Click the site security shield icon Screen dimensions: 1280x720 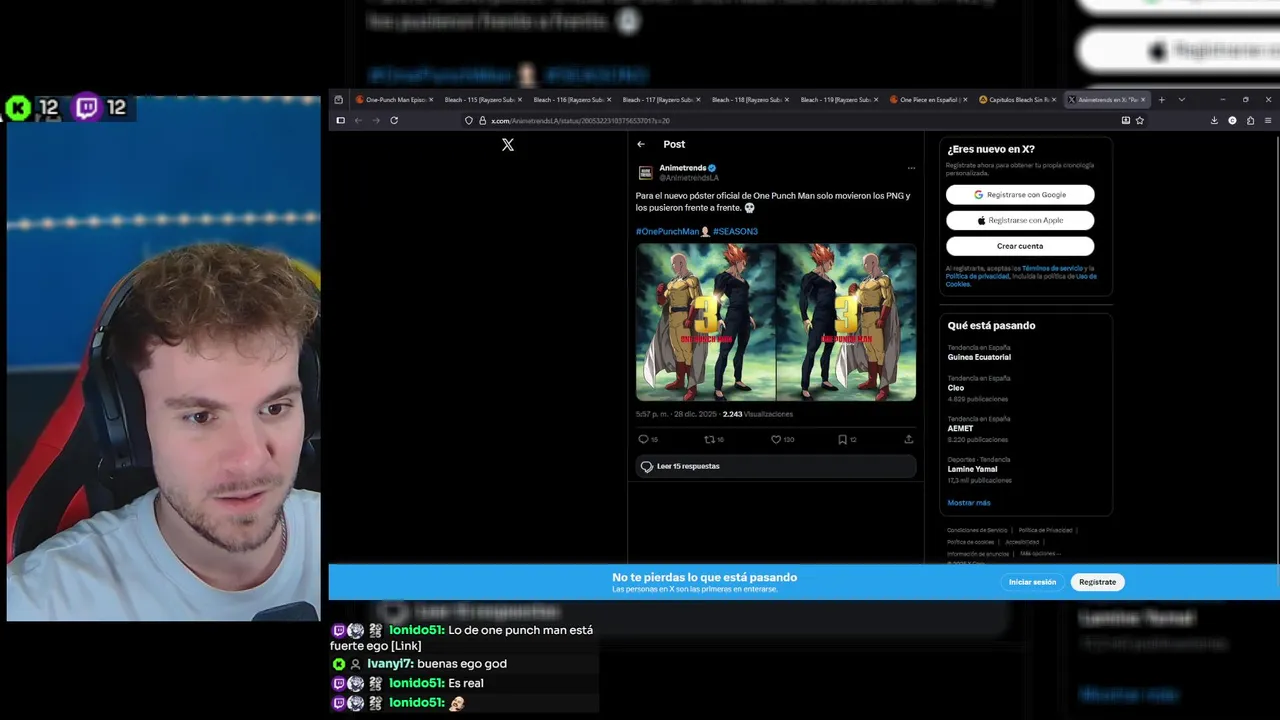[x=468, y=120]
